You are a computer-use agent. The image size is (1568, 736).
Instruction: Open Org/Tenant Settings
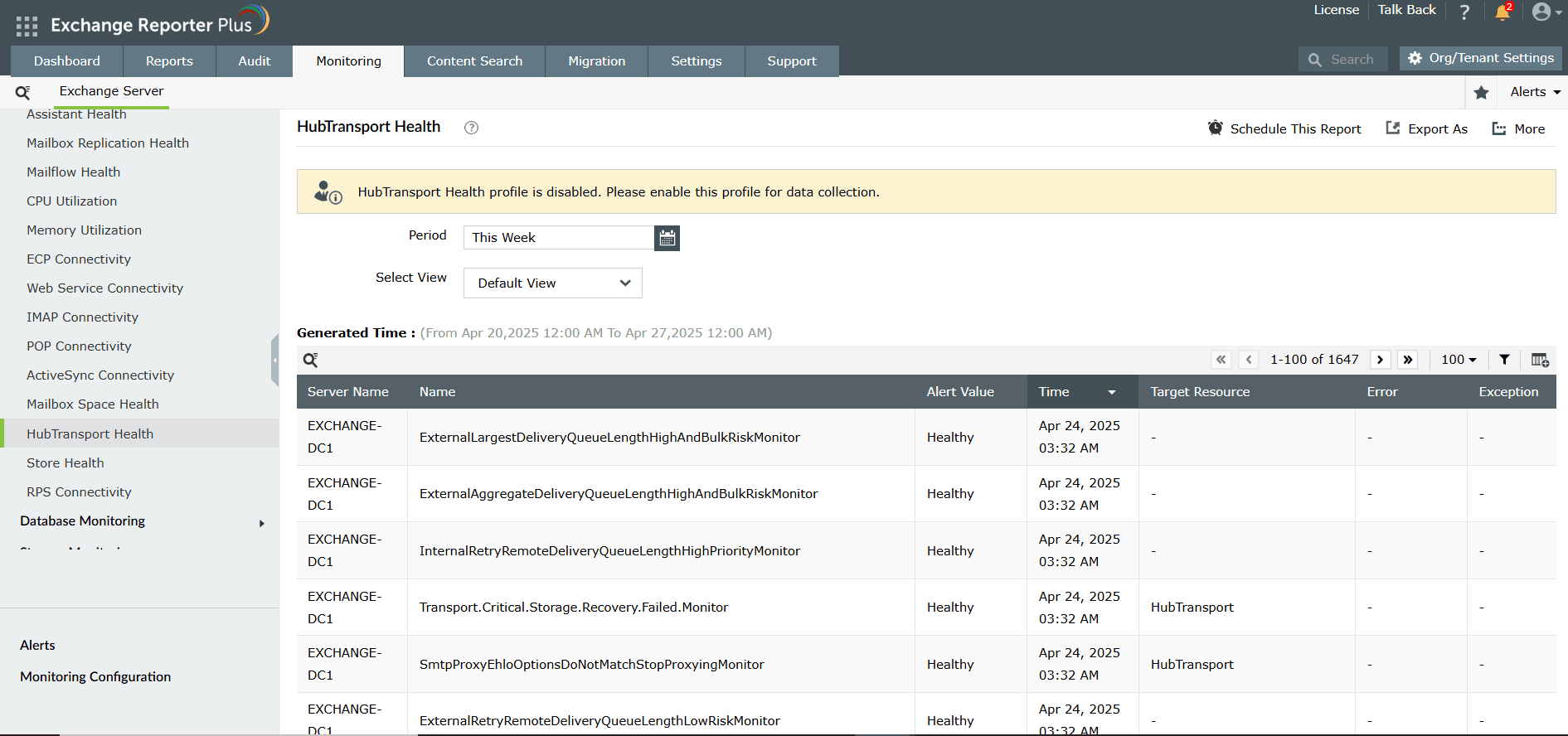(1481, 58)
